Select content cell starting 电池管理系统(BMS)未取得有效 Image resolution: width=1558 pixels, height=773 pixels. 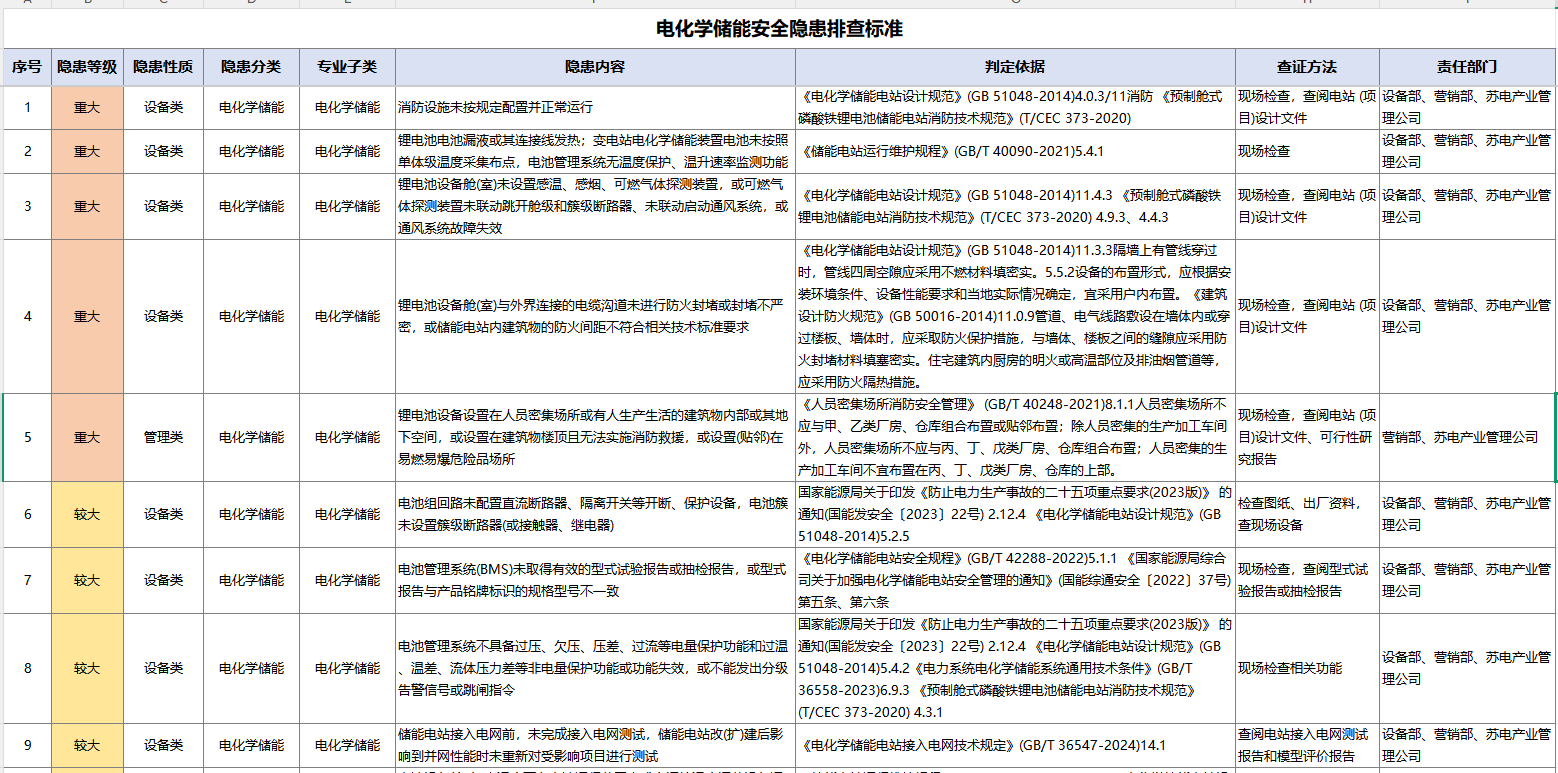(x=595, y=580)
